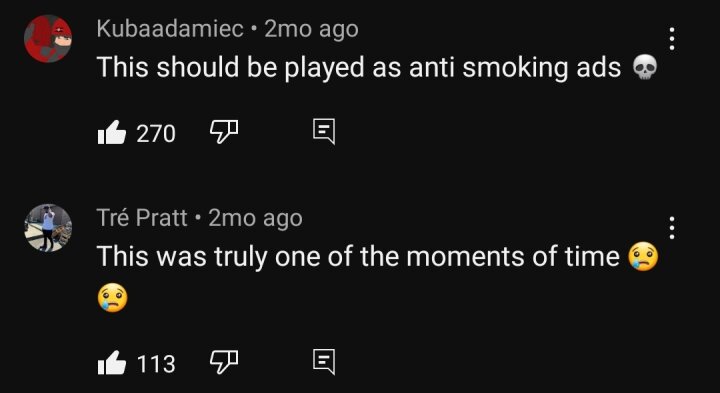Open Tré Pratt's profile avatar
Viewport: 720px width, 393px height.
(48, 228)
